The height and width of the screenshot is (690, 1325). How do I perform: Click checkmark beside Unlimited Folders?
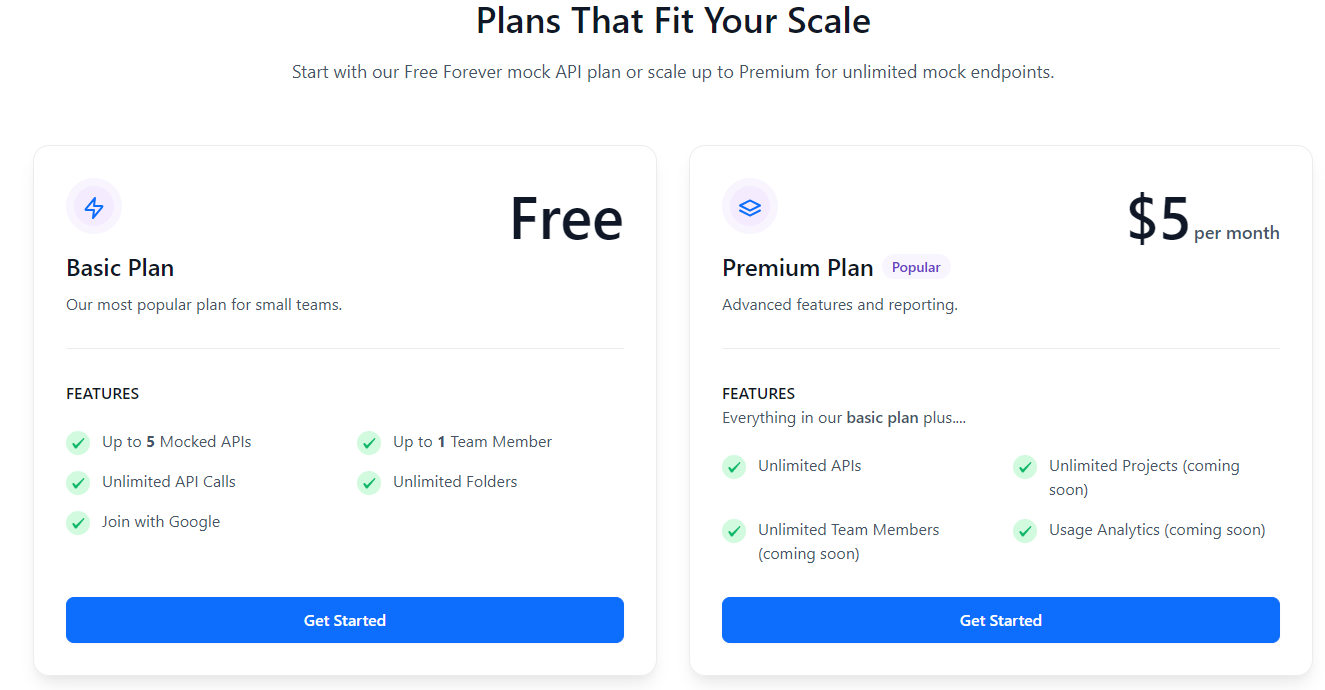click(x=369, y=482)
